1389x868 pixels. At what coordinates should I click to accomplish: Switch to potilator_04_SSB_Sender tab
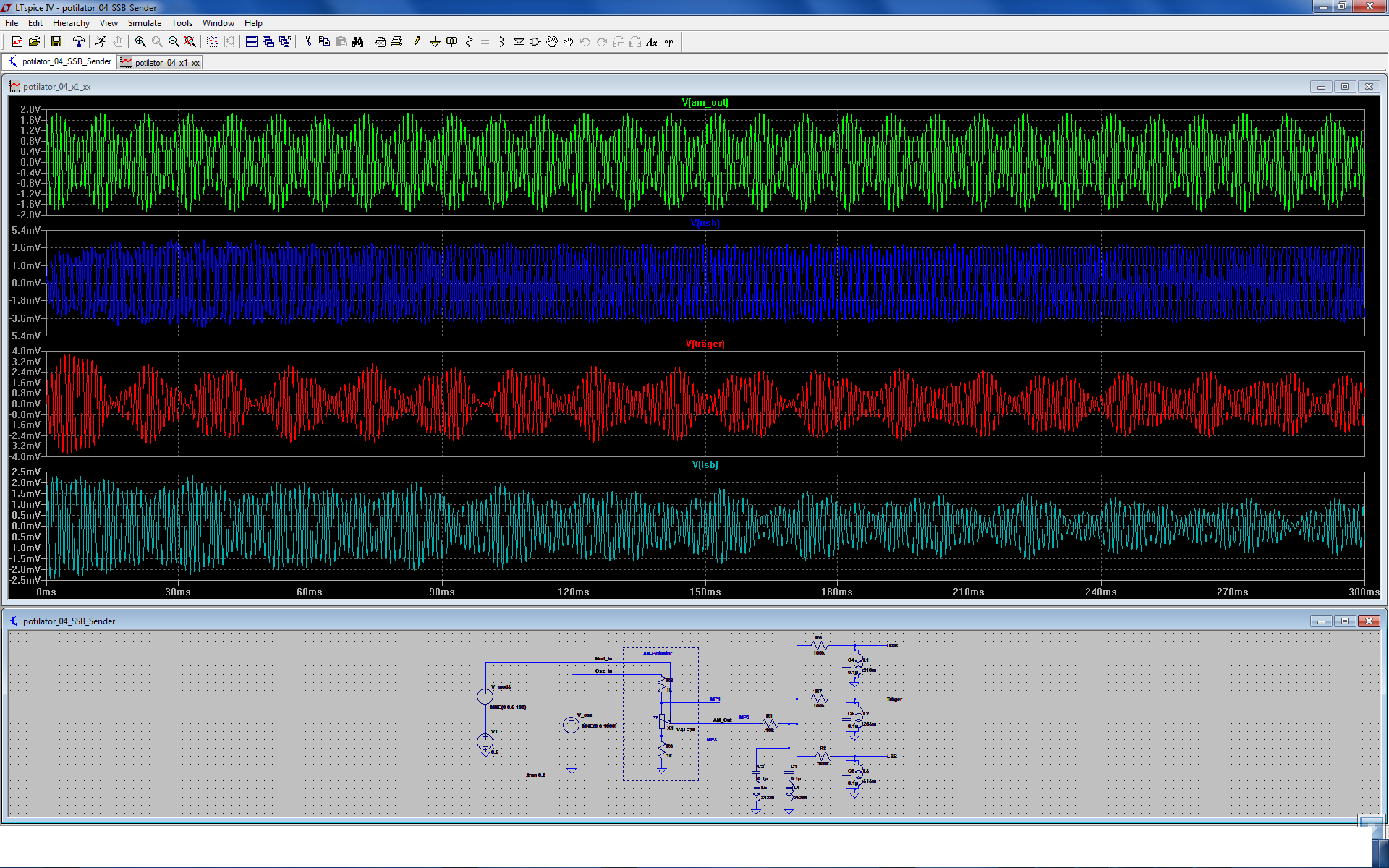(60, 61)
